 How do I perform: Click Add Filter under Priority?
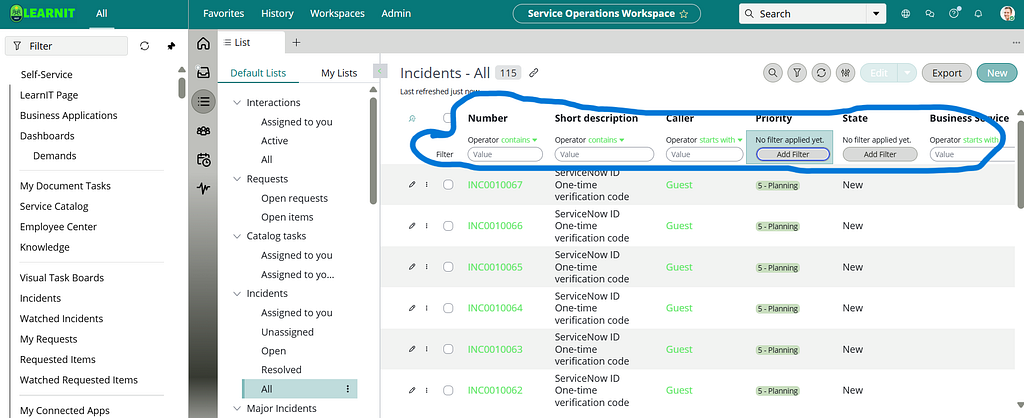coord(793,155)
